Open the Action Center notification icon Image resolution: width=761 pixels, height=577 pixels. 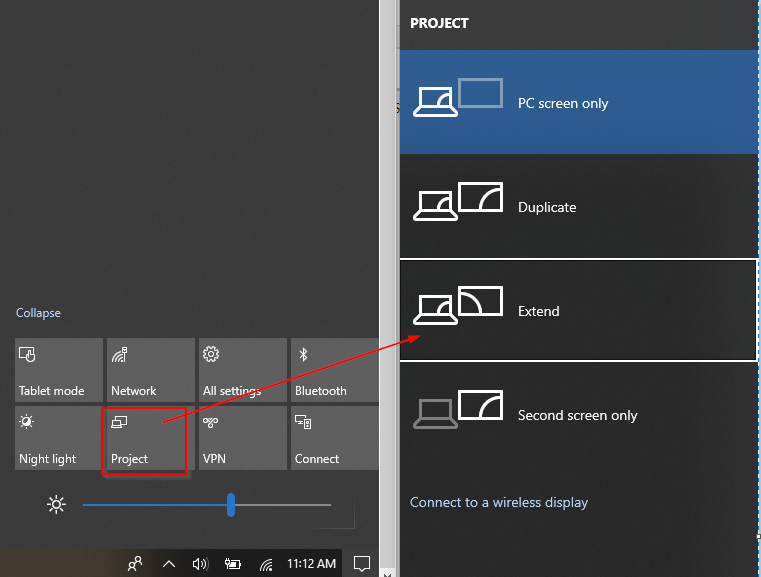pos(362,564)
